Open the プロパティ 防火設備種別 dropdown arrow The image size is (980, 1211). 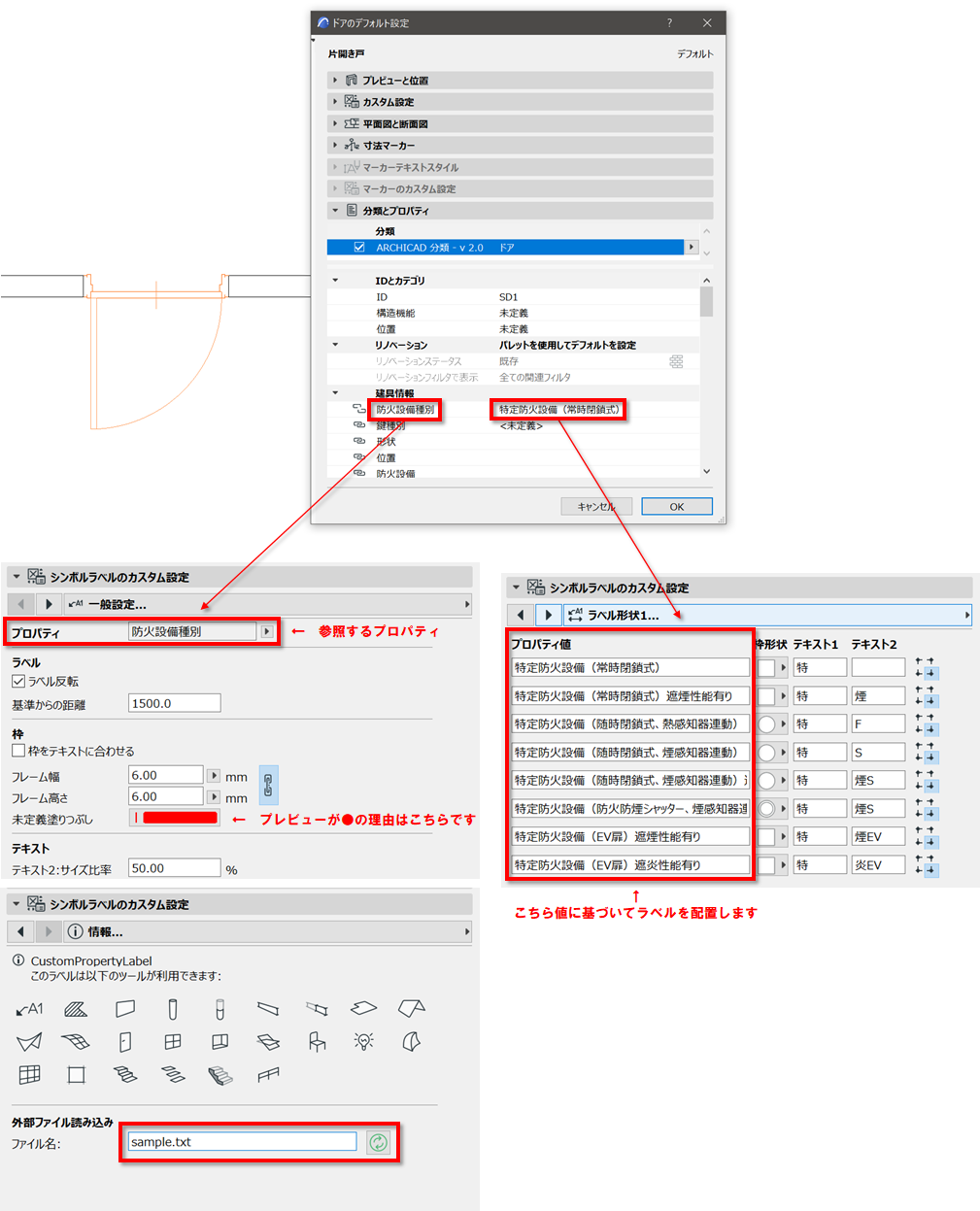click(267, 632)
